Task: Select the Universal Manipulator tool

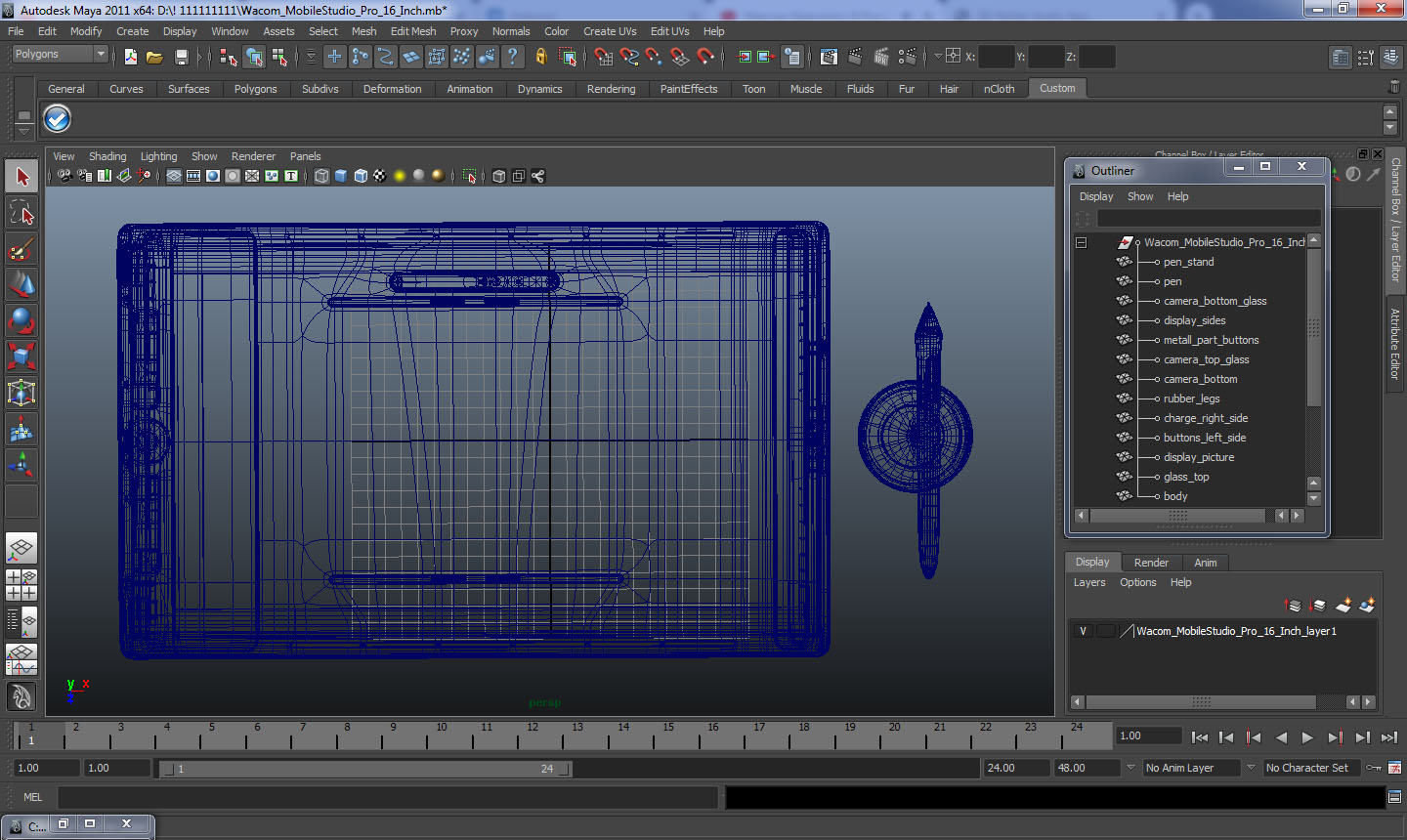Action: [21, 394]
